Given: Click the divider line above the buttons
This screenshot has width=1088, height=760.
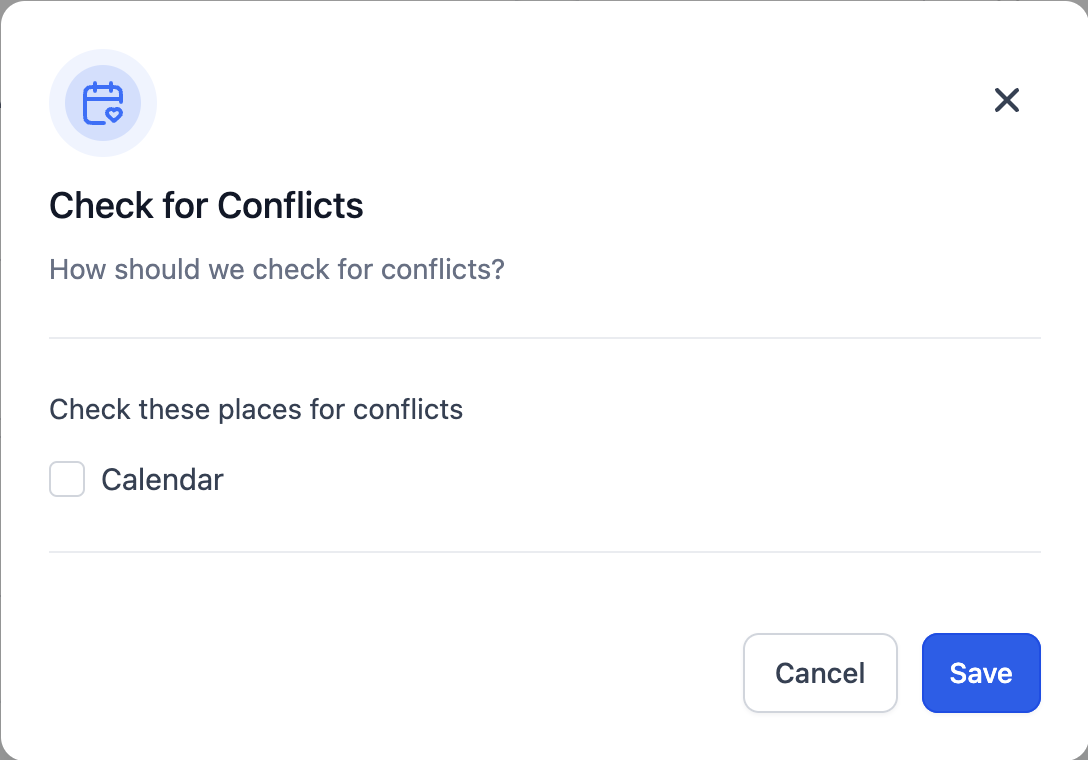Looking at the screenshot, I should [545, 552].
